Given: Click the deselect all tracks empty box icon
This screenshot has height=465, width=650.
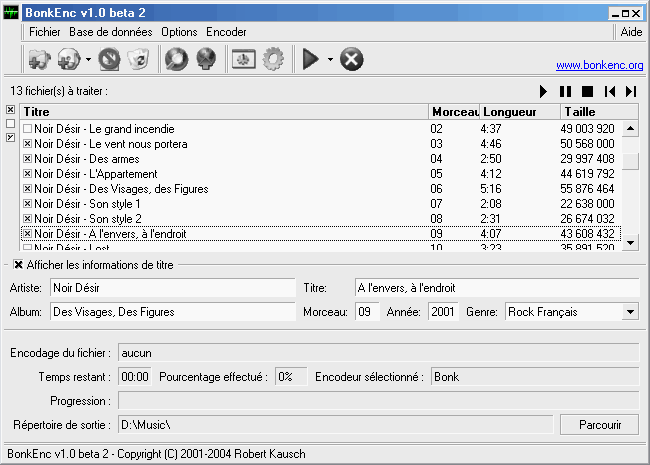Looking at the screenshot, I should (x=11, y=124).
